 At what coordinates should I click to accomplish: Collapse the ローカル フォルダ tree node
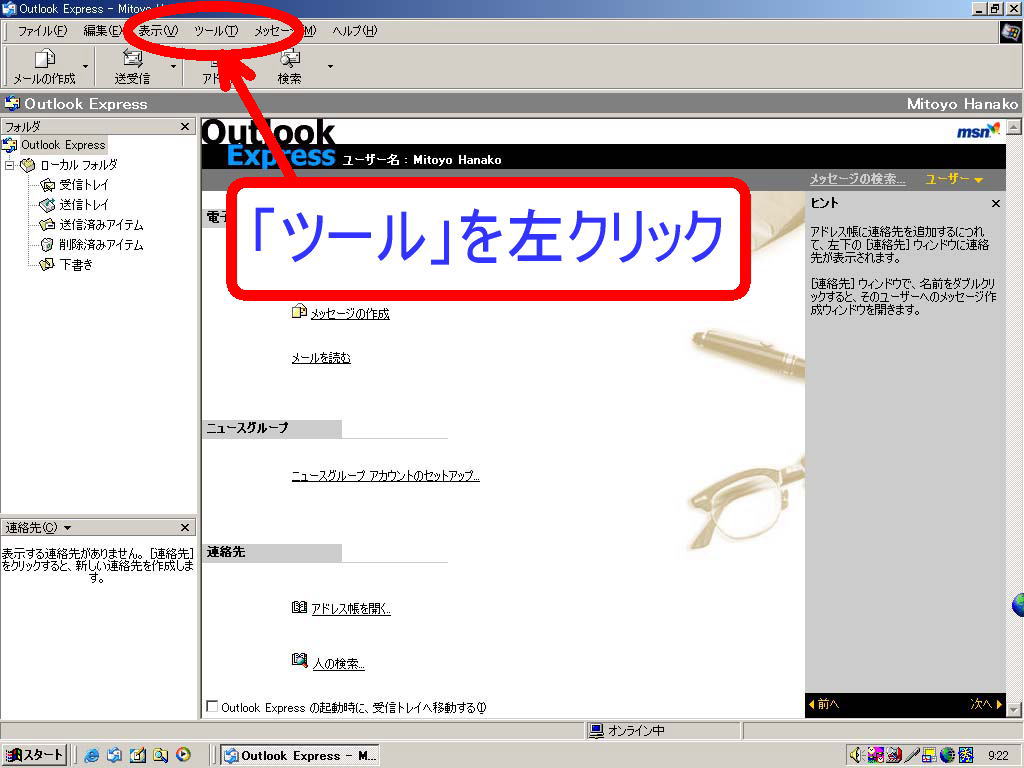tap(10, 165)
